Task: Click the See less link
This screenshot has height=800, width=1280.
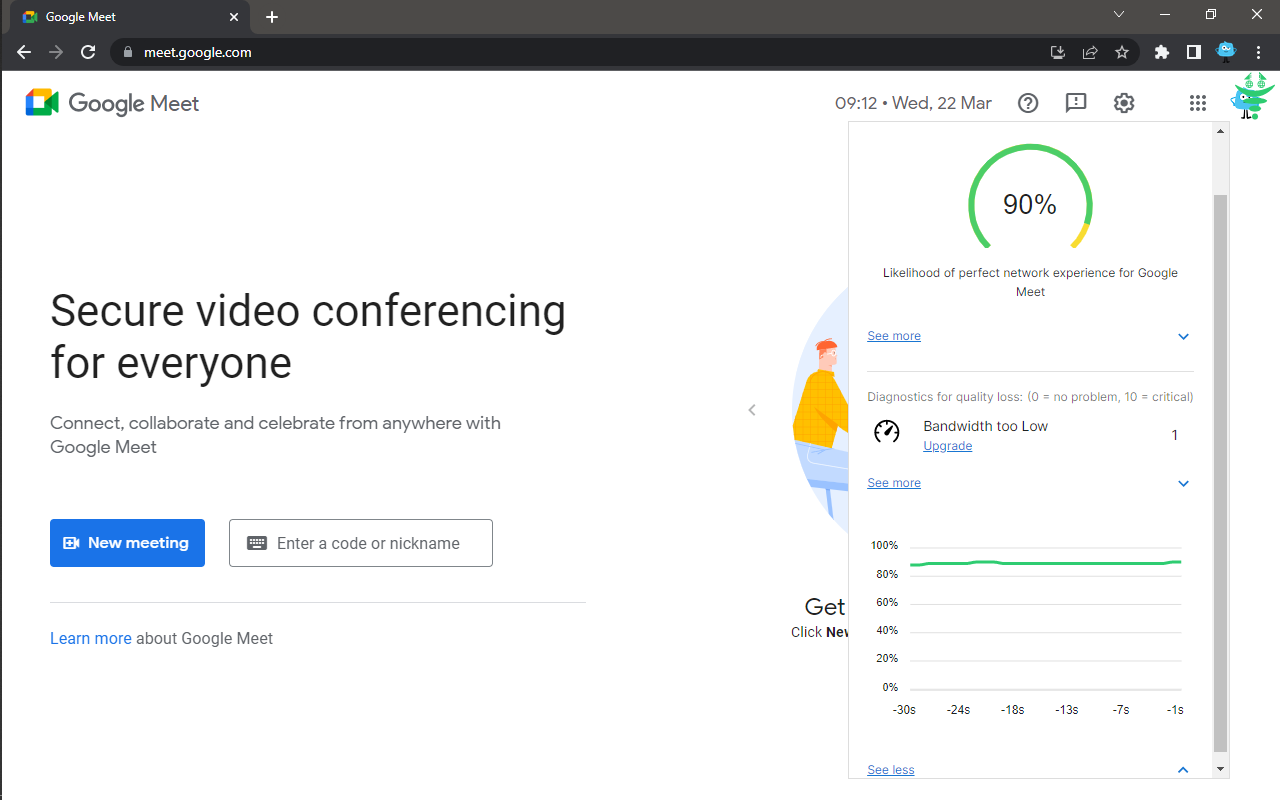Action: pos(890,770)
